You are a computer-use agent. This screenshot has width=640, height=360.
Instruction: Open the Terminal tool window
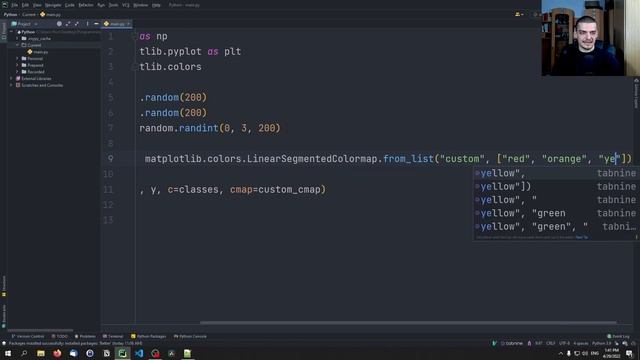tap(113, 337)
